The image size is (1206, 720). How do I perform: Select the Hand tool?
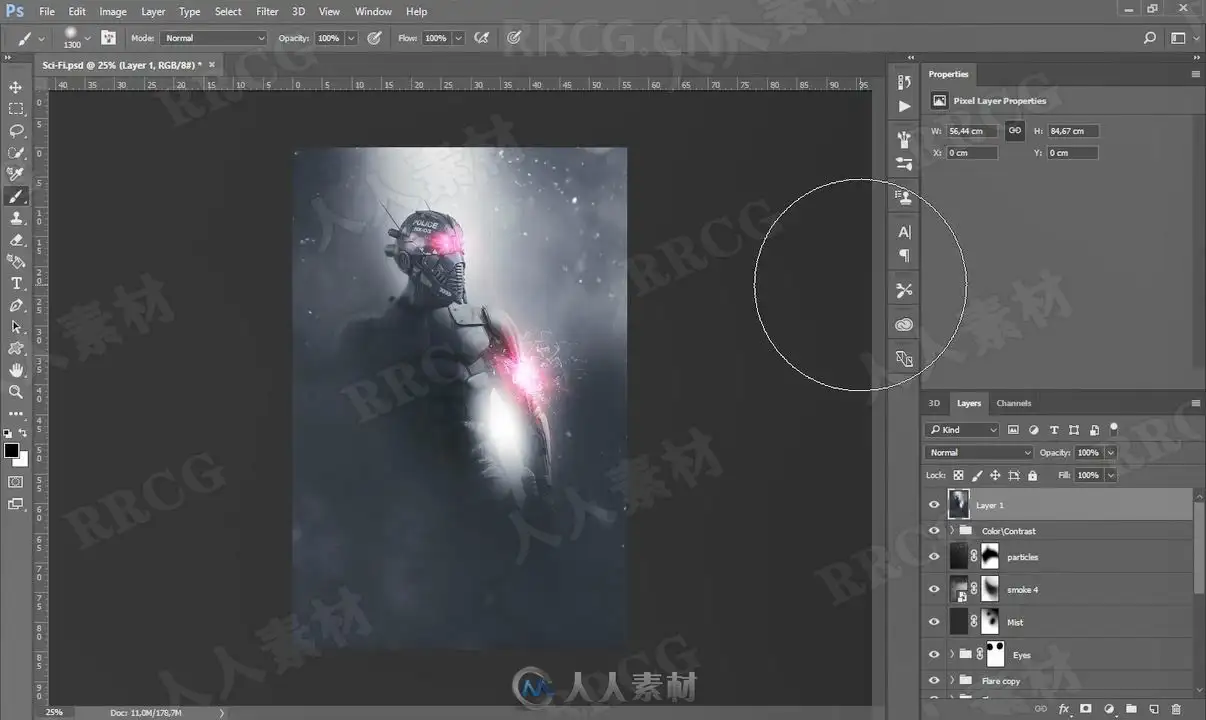click(16, 370)
